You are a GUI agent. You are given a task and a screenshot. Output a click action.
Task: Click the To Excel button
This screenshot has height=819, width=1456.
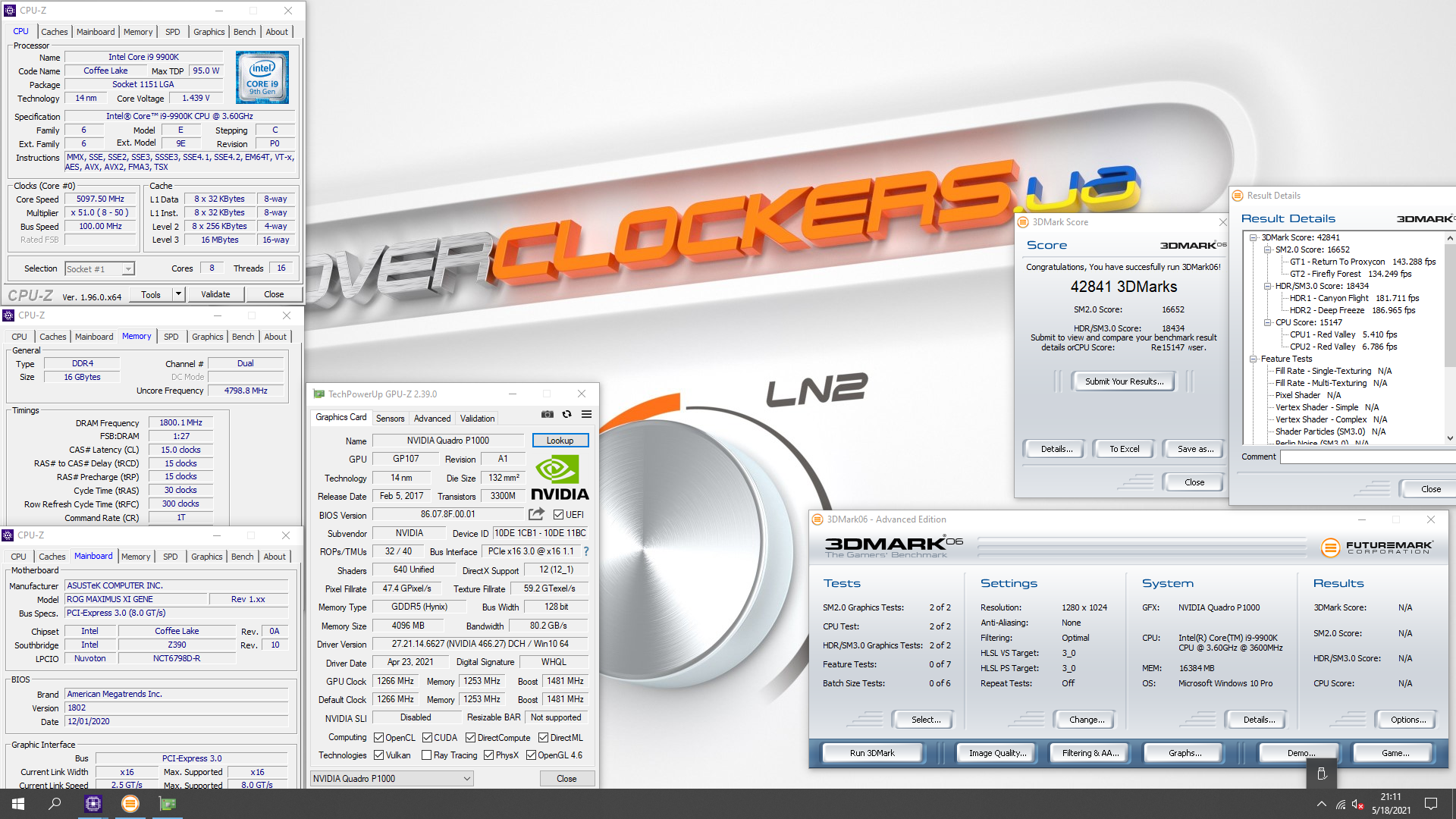[x=1124, y=449]
